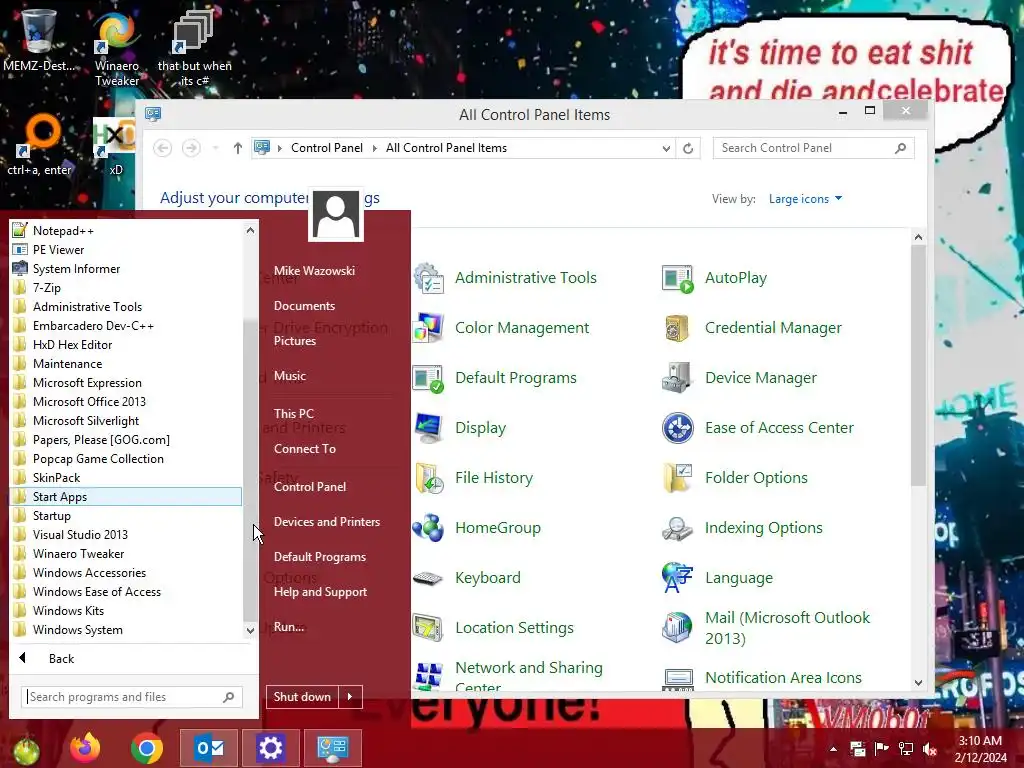Open Color Management icon

pos(428,328)
